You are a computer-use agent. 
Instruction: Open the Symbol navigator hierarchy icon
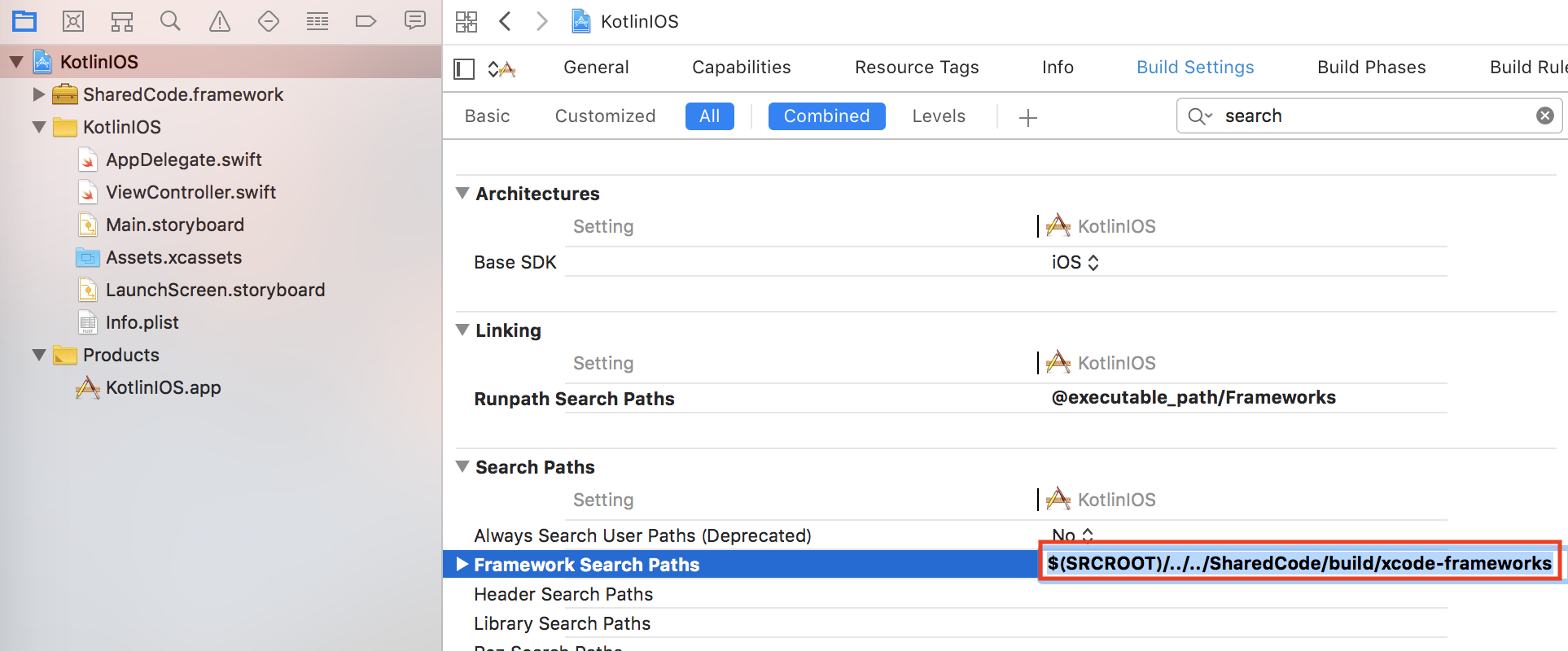(x=122, y=21)
